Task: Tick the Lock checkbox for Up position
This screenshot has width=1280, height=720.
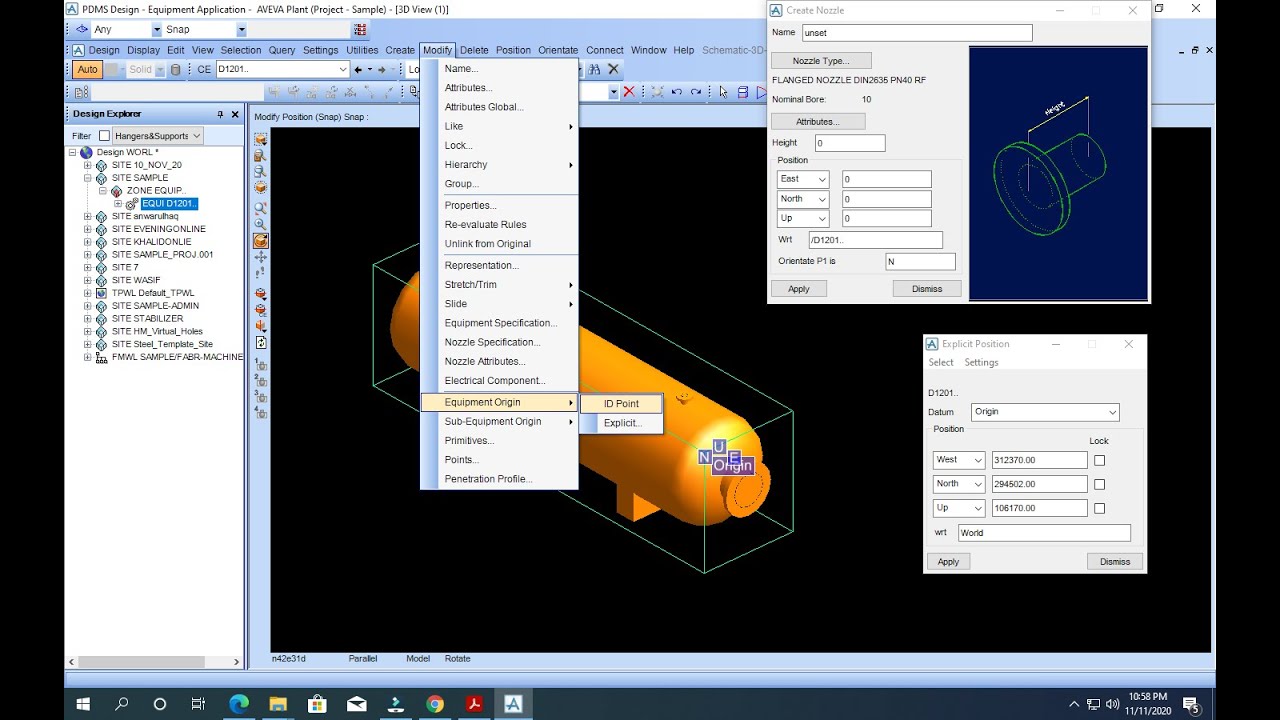Action: tap(1100, 508)
